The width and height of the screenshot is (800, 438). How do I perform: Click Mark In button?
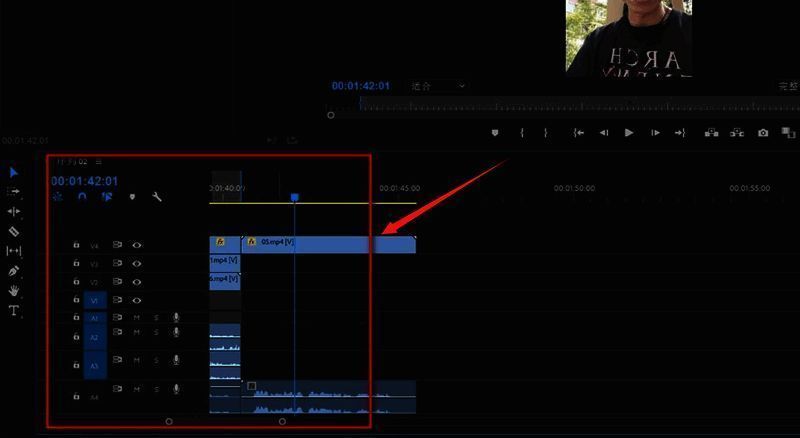(522, 133)
